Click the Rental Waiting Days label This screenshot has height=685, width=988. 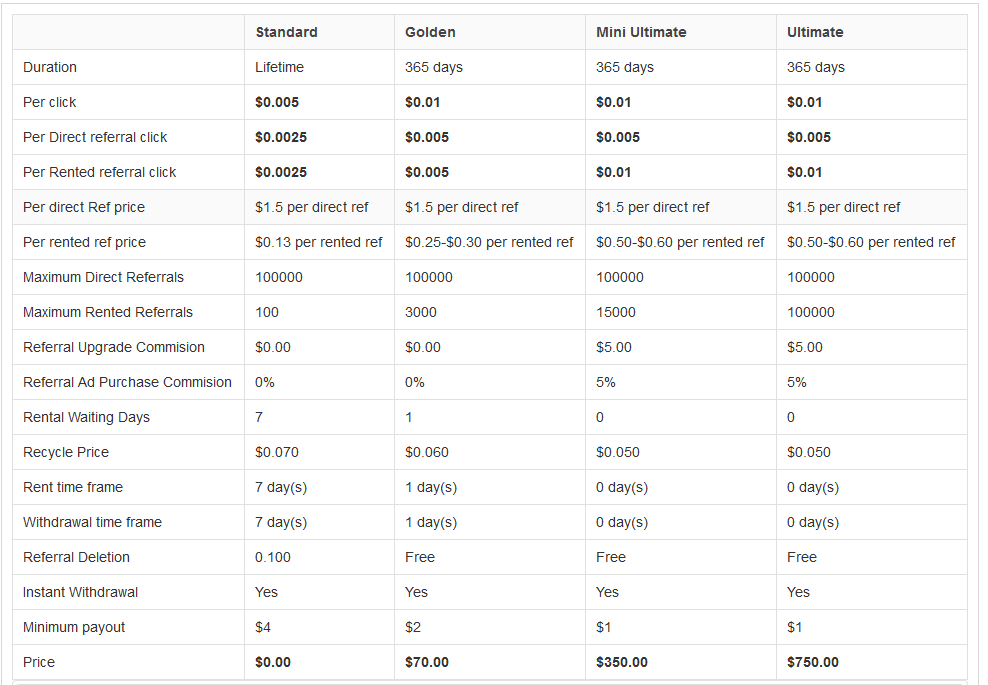[86, 417]
